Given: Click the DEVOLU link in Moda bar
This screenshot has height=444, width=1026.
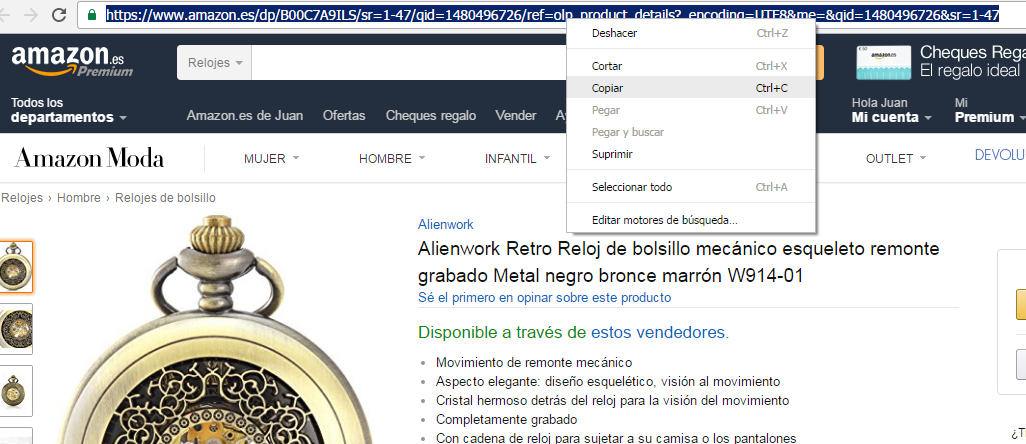Looking at the screenshot, I should (x=1000, y=156).
